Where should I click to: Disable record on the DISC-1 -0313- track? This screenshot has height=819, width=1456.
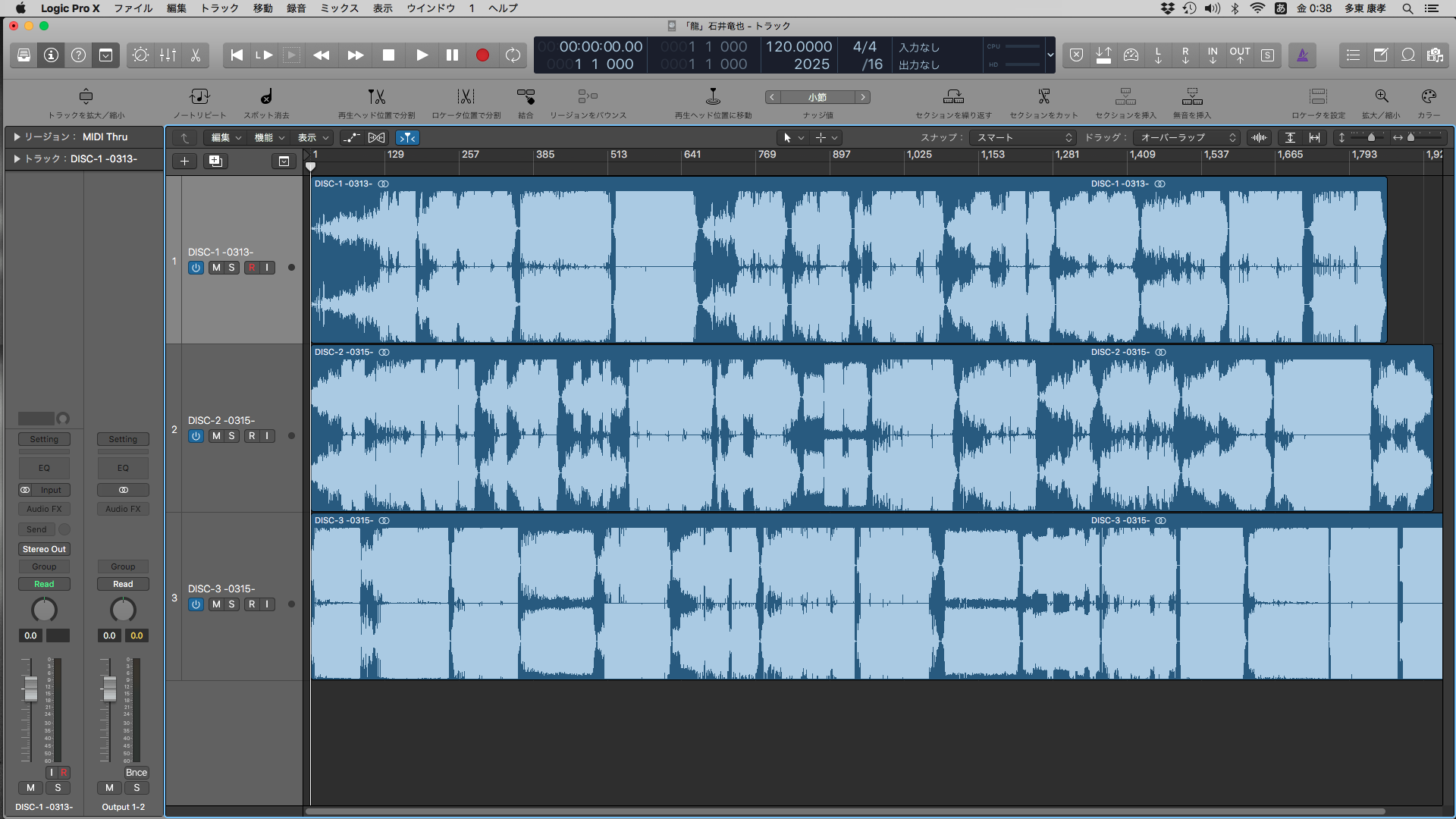252,268
